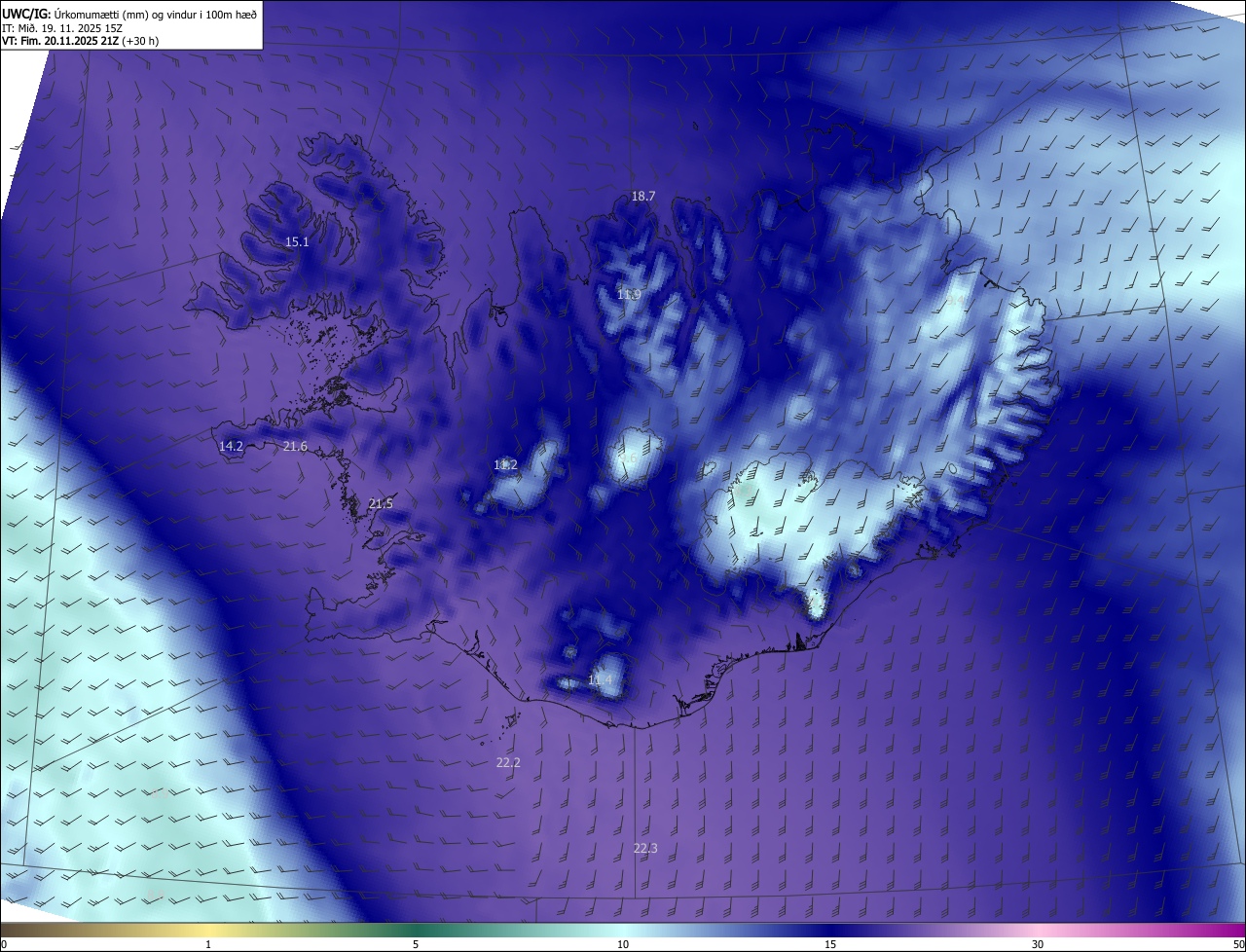Click the 11.2 value label on the map
Viewport: 1246px width, 952px height.
coord(505,465)
